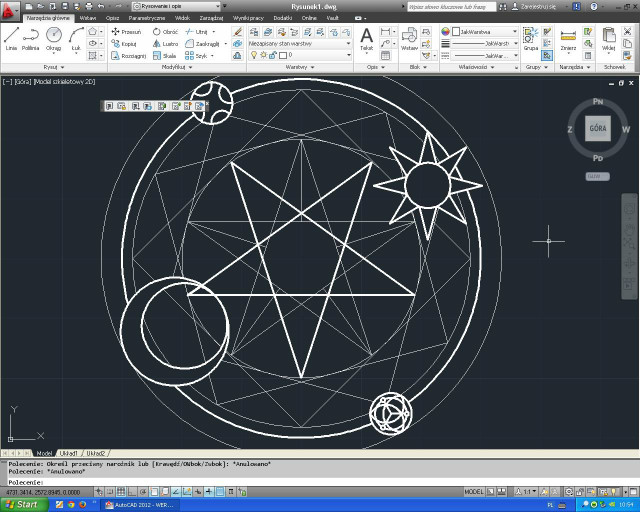Viewport: 640px width, 512px height.
Task: Click the Rozciągnij stretch tool
Action: tap(129, 56)
